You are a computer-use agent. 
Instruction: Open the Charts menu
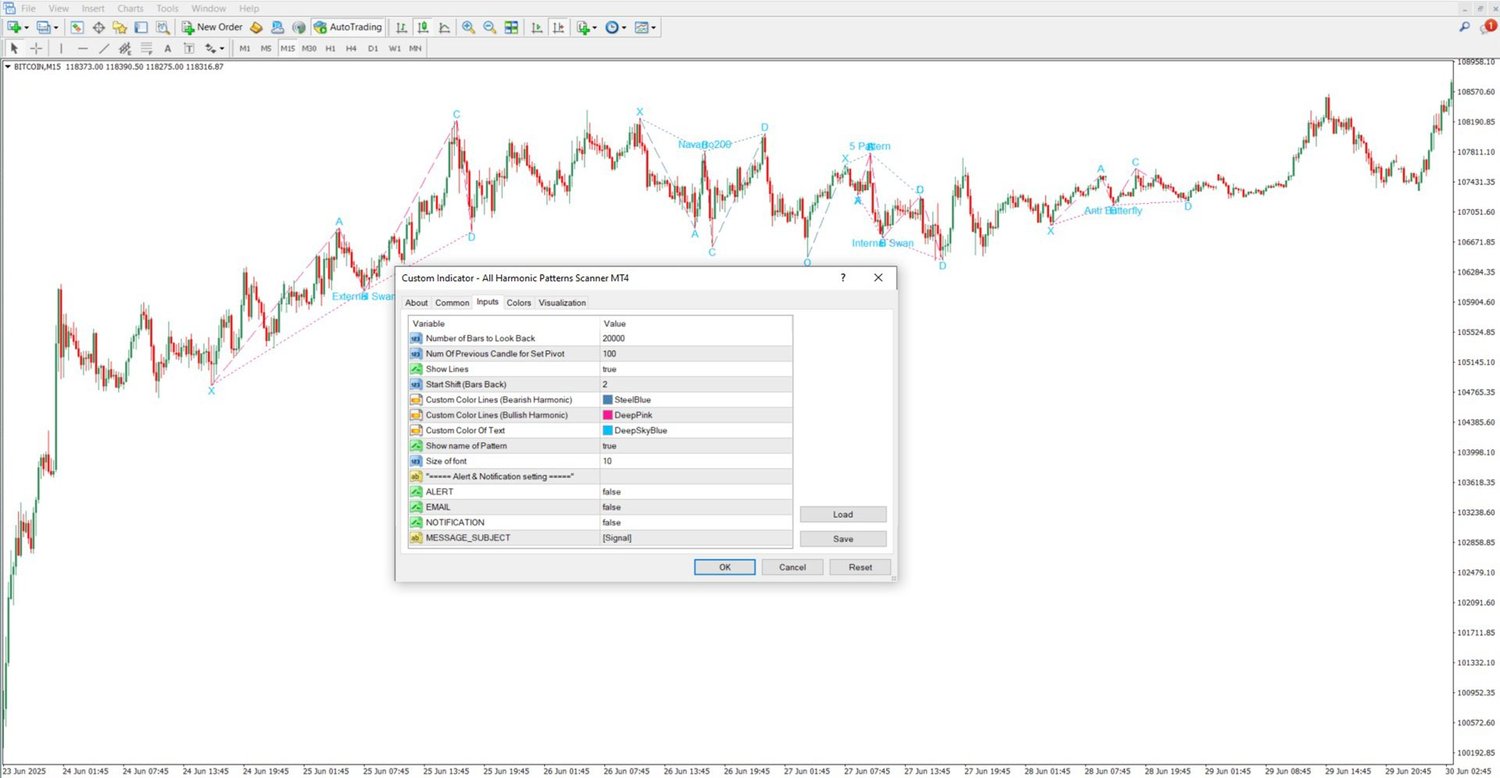130,8
